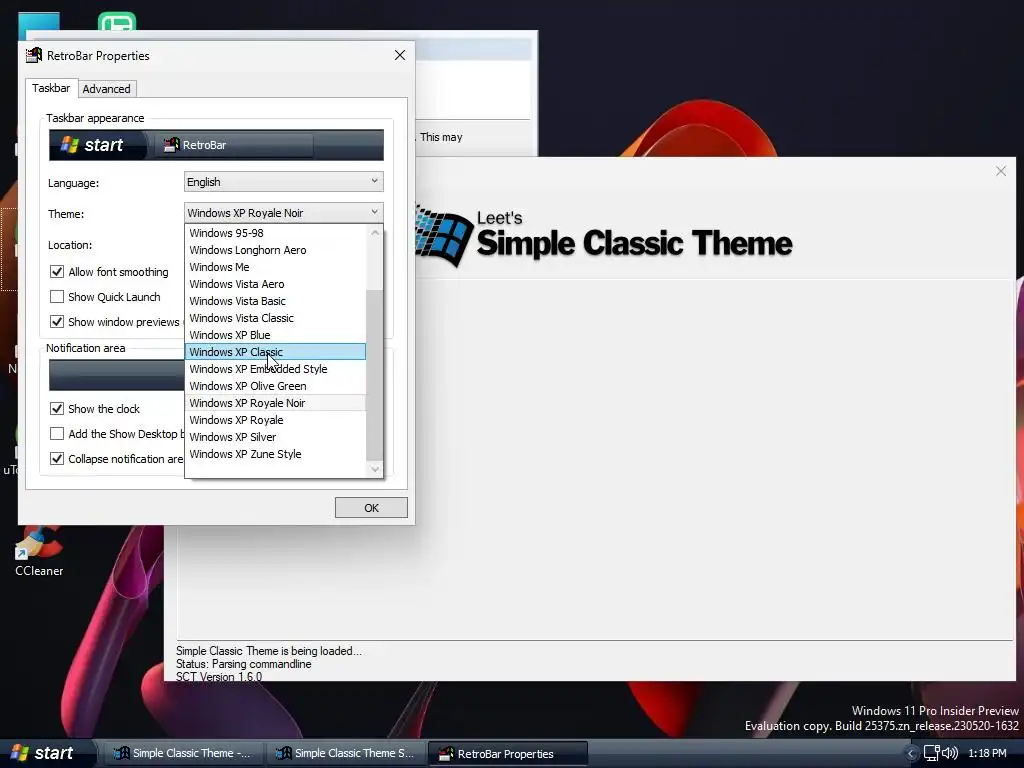Click RetroBar Properties title bar icon

coord(34,56)
